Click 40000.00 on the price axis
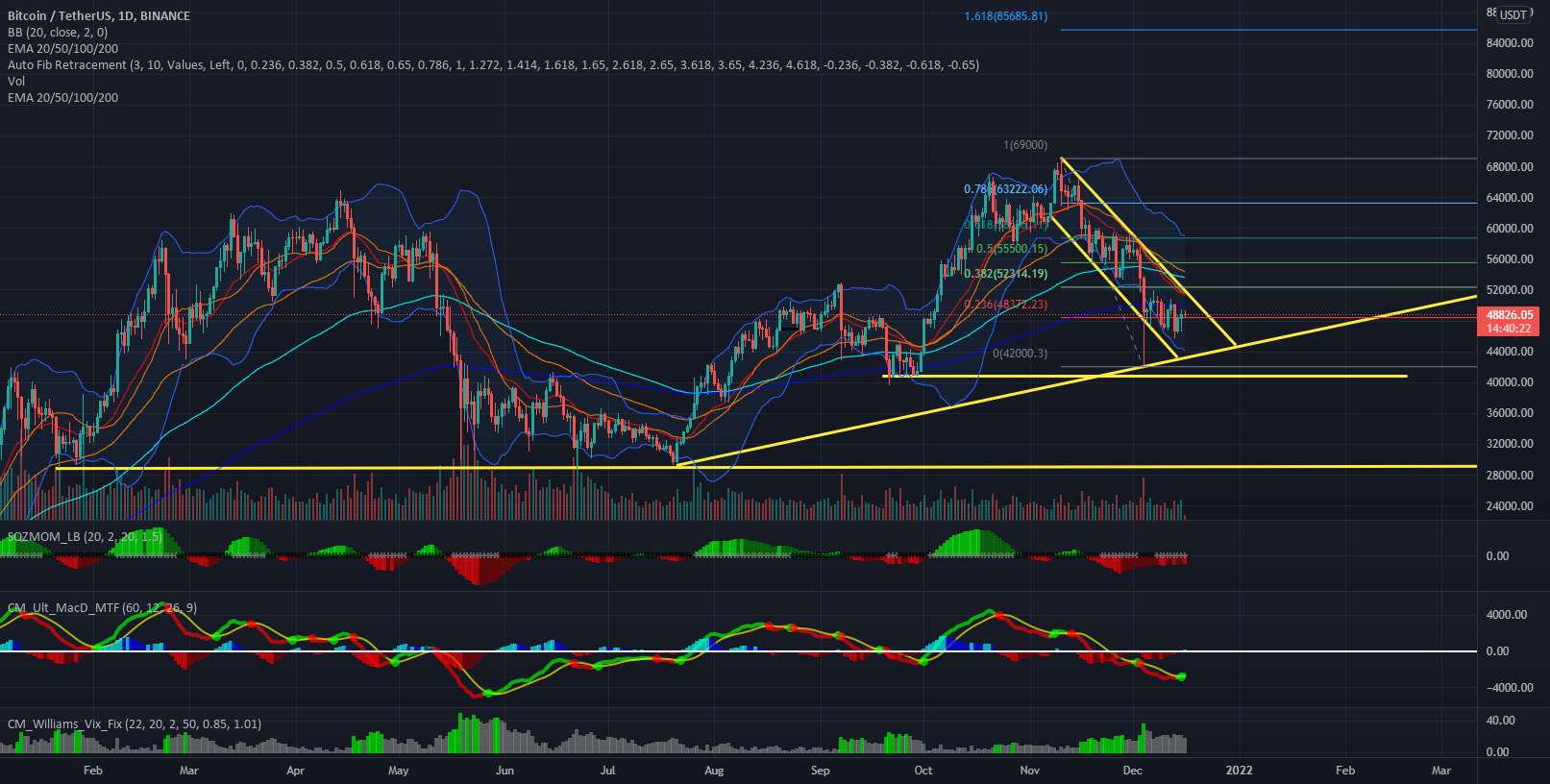This screenshot has width=1550, height=784. [x=1510, y=382]
